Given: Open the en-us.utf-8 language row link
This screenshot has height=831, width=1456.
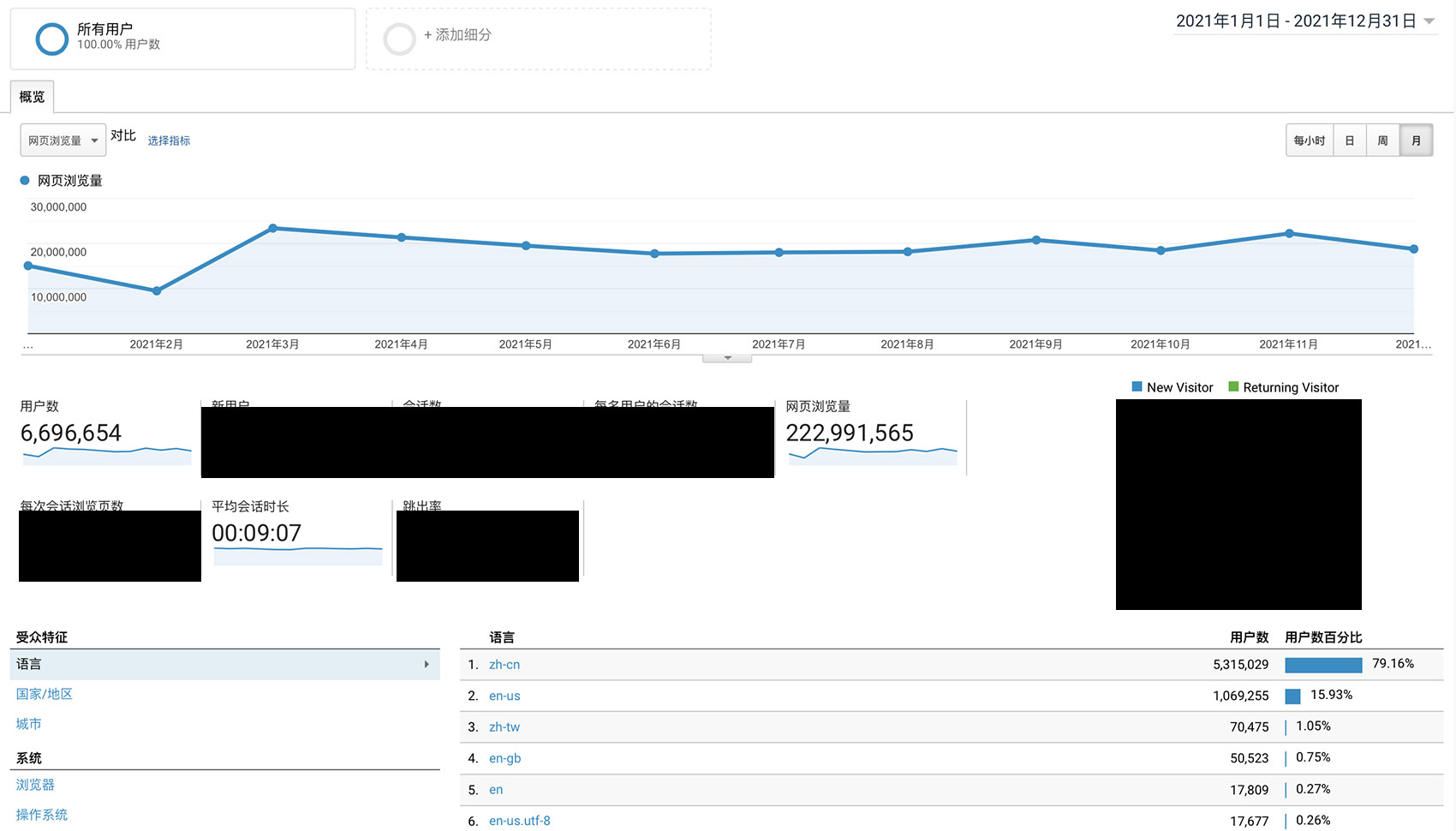Looking at the screenshot, I should (x=520, y=821).
